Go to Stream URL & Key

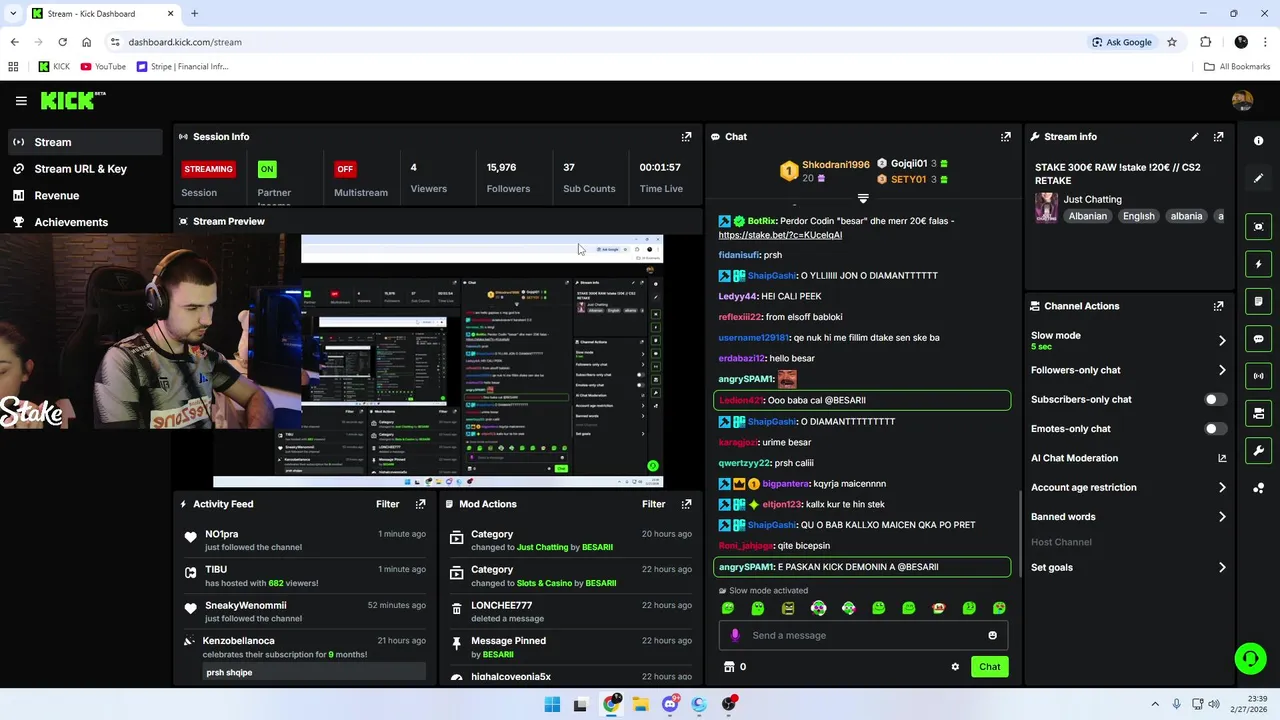pos(81,169)
